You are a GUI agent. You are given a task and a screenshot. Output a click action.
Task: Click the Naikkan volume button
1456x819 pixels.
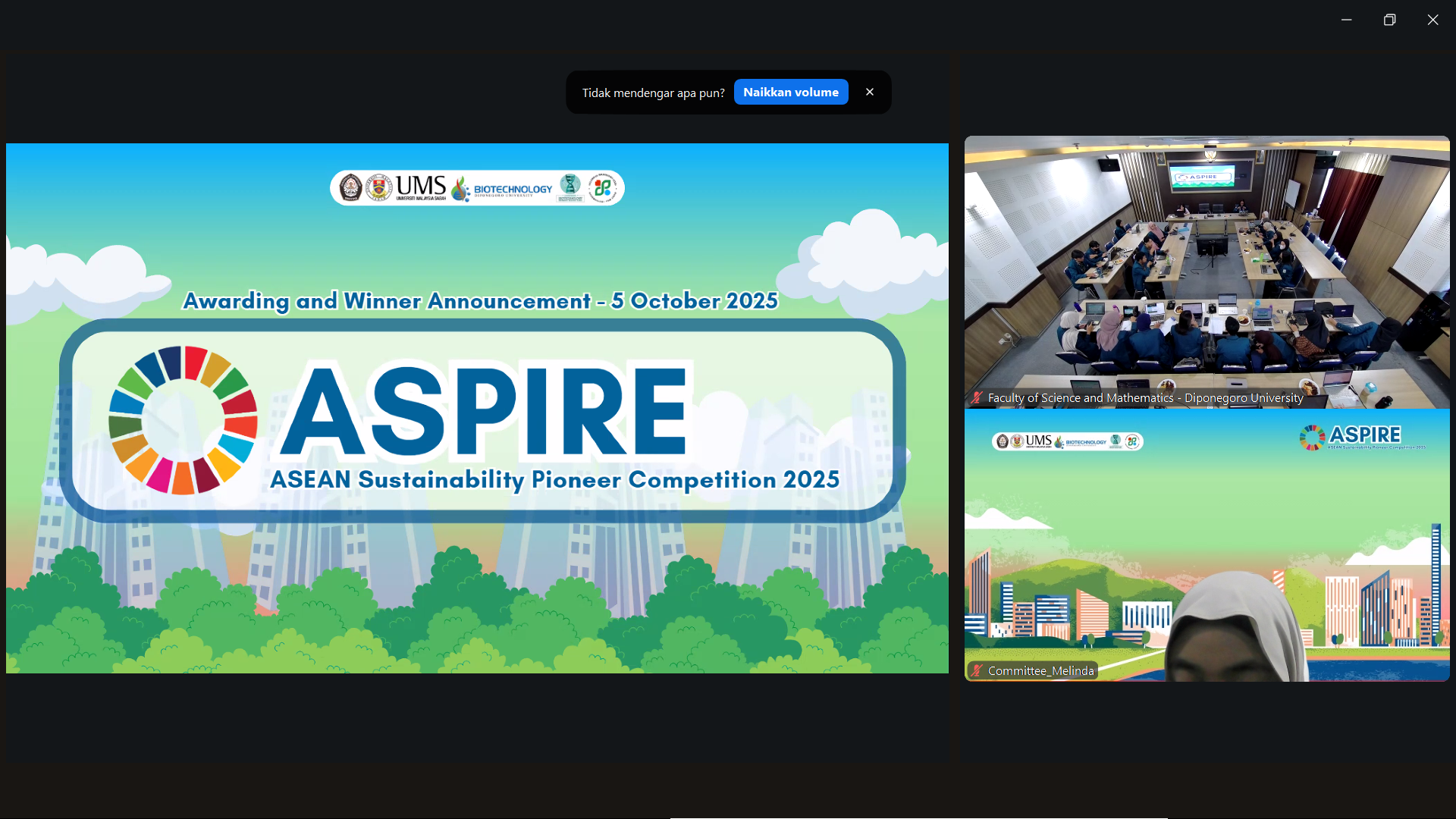point(790,92)
